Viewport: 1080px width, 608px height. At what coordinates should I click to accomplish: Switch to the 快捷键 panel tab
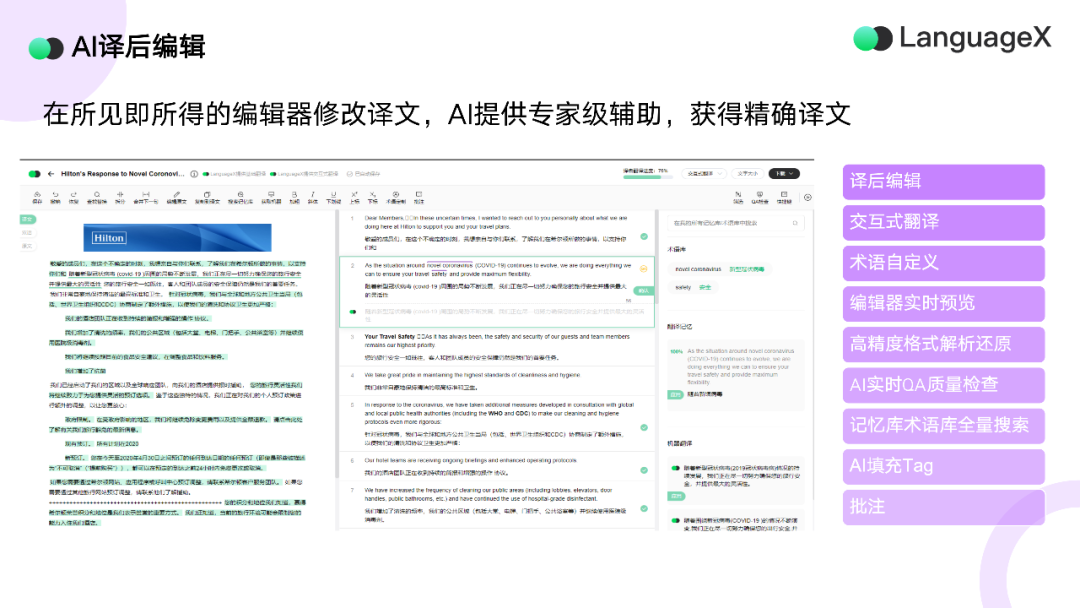coord(784,196)
